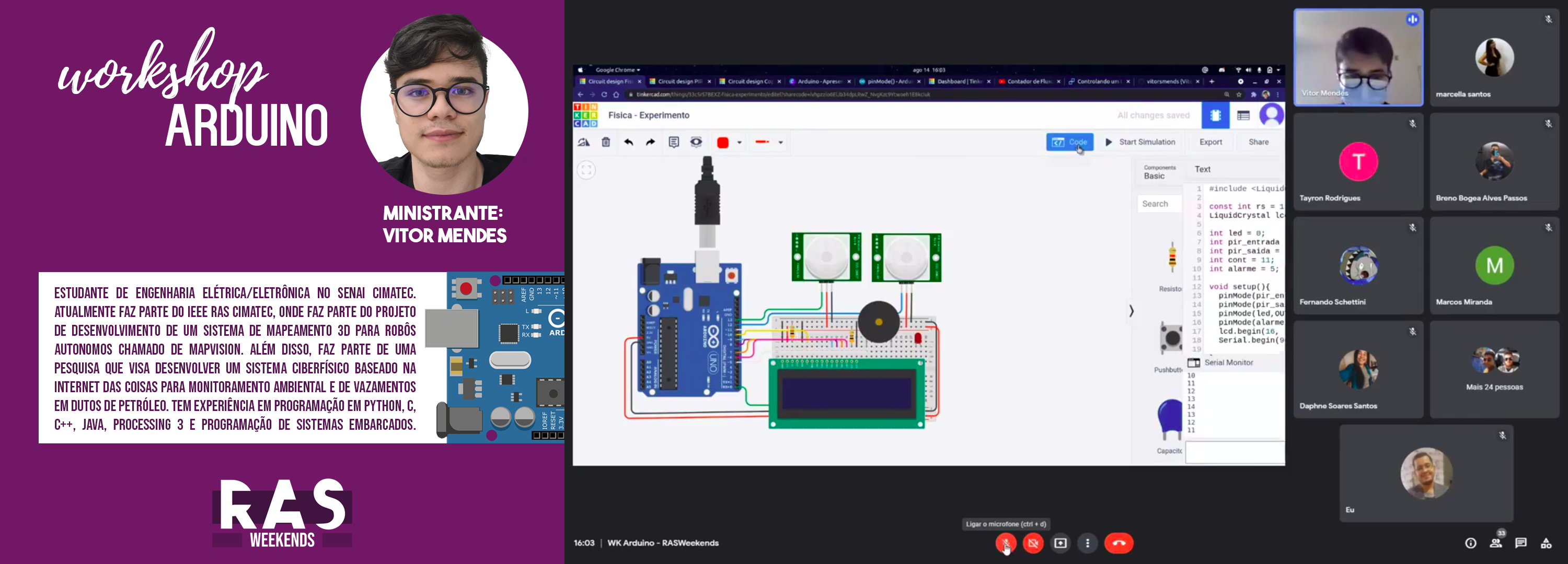Select the annotation notes tool icon
The image size is (1568, 564).
click(x=673, y=143)
